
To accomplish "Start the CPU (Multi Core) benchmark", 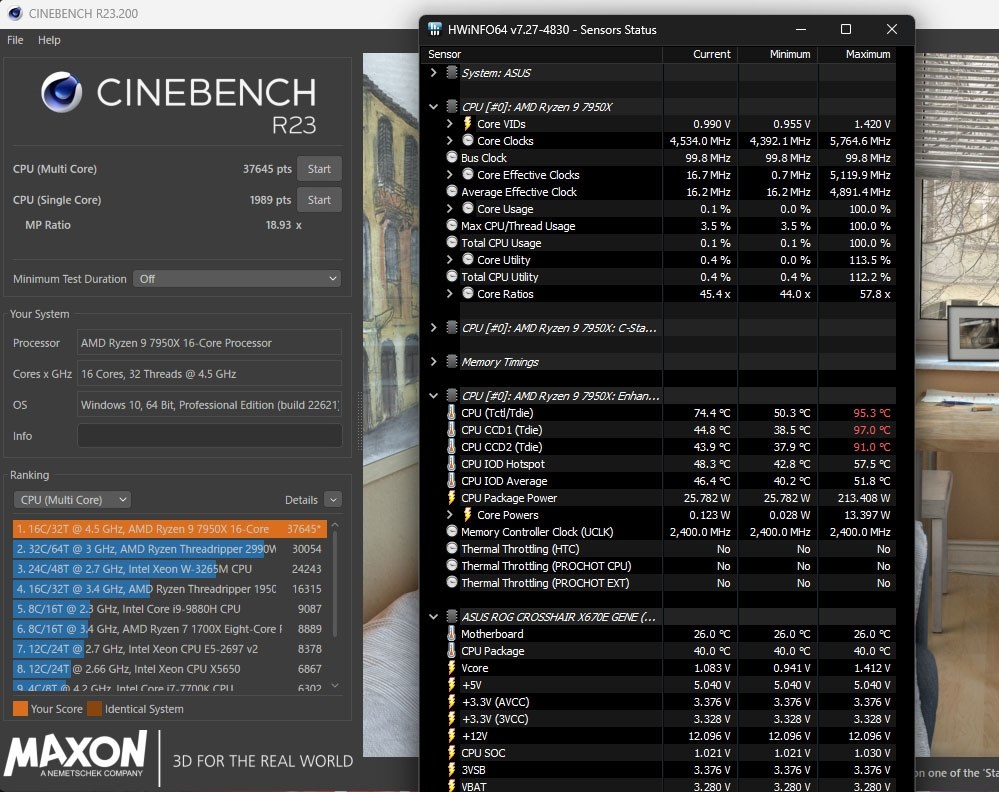I will 319,169.
